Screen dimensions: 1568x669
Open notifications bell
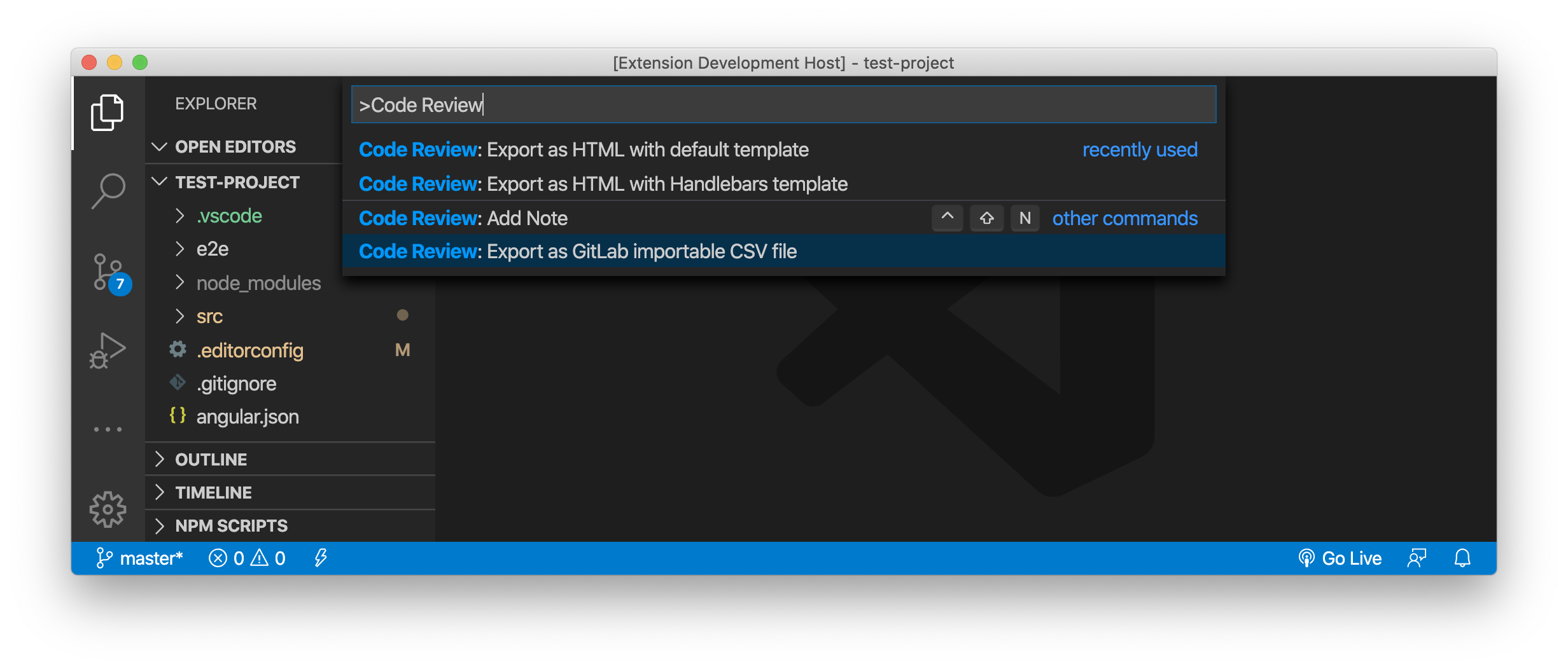point(1462,558)
